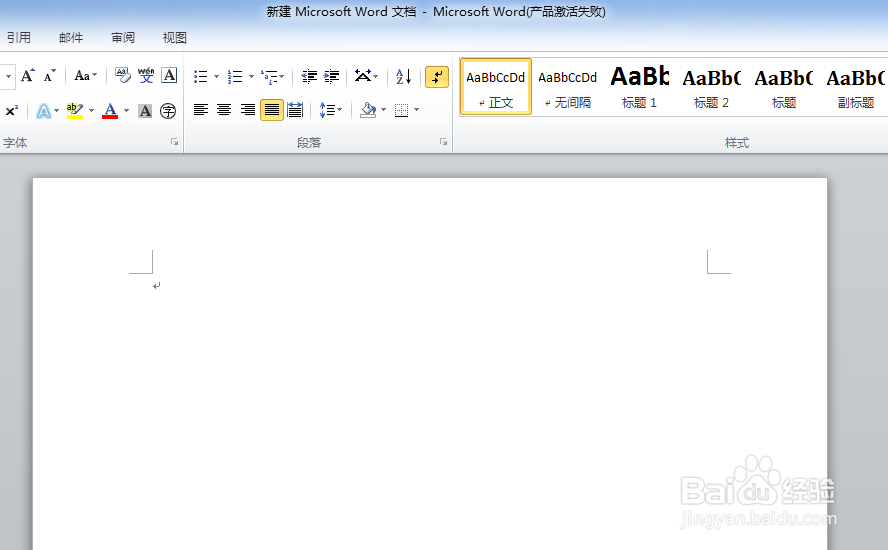Apply bullet list formatting
This screenshot has height=550, width=888.
coord(200,76)
